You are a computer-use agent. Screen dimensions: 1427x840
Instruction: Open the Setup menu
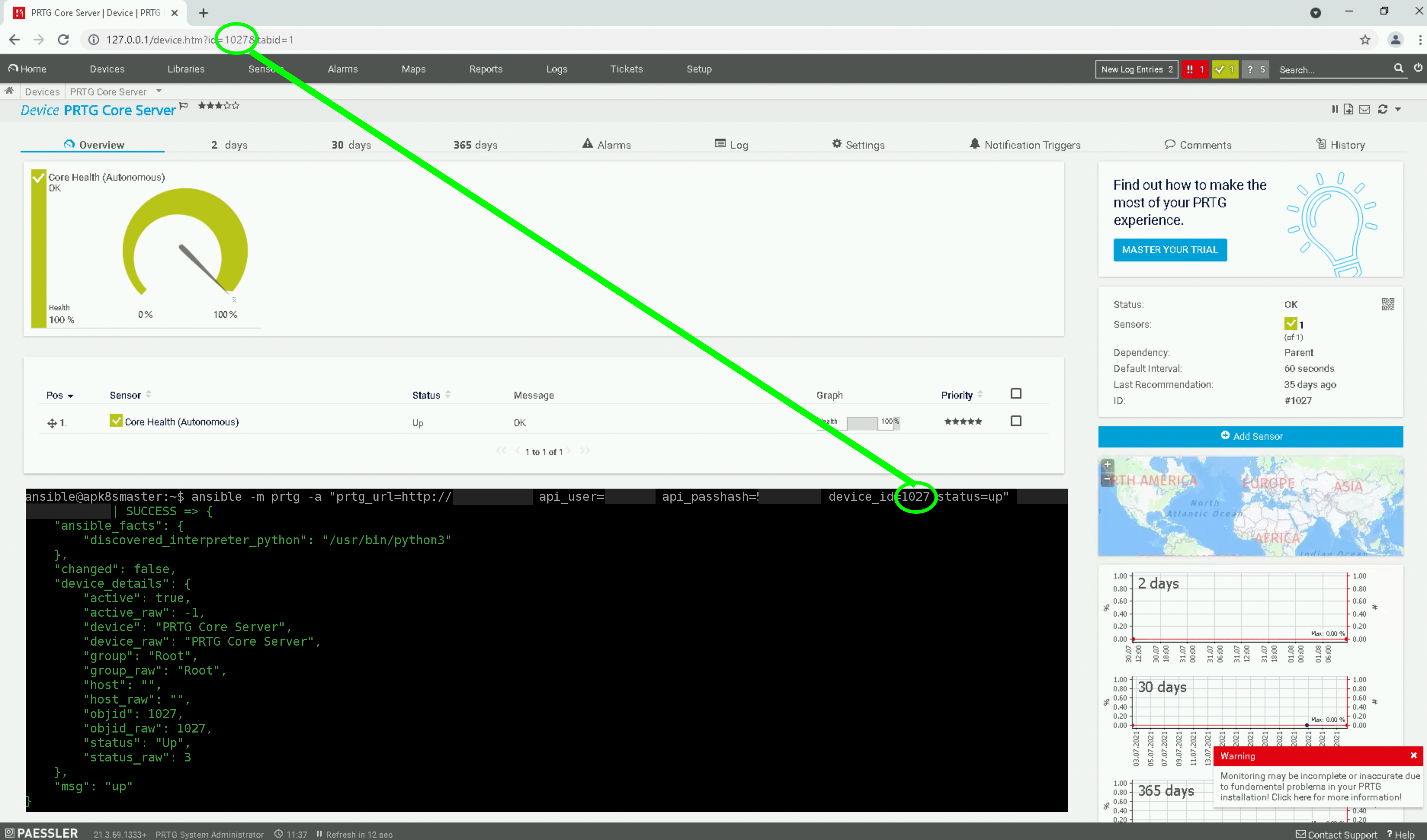(x=699, y=69)
